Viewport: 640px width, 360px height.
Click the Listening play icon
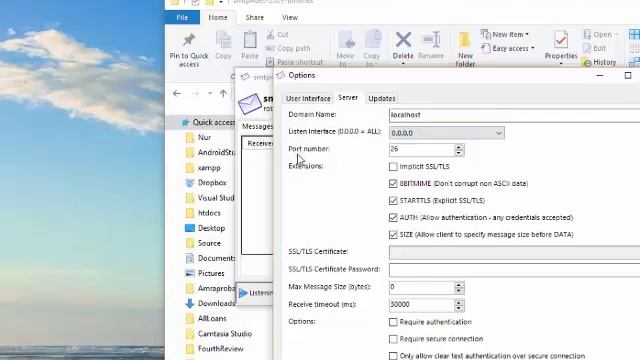(243, 293)
